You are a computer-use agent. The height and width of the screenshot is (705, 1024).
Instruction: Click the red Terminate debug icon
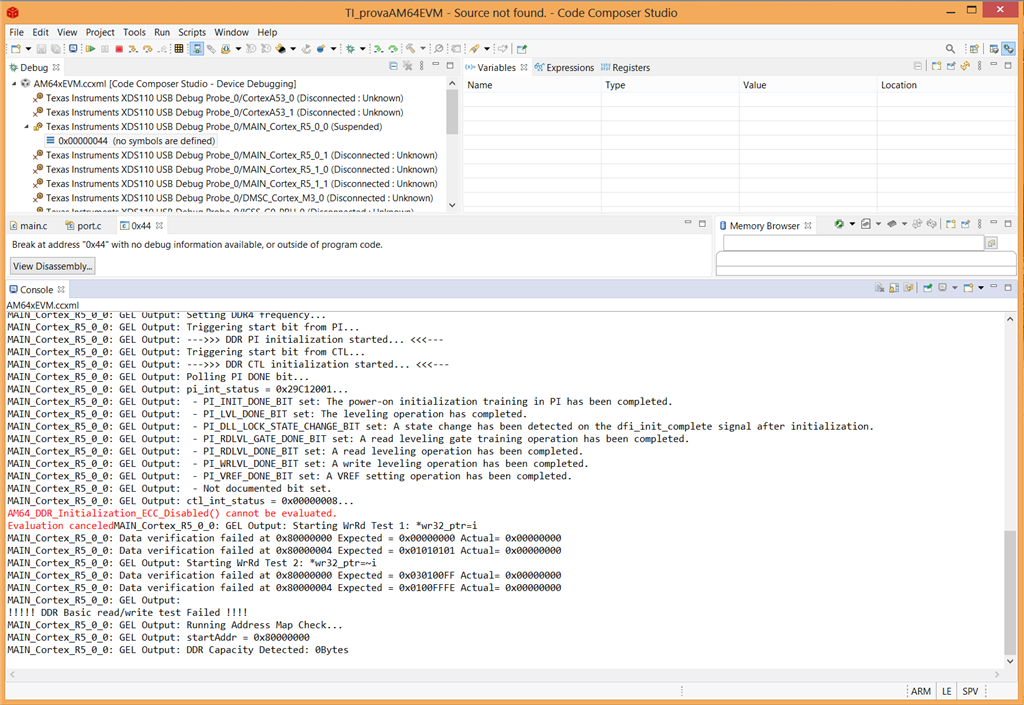119,49
